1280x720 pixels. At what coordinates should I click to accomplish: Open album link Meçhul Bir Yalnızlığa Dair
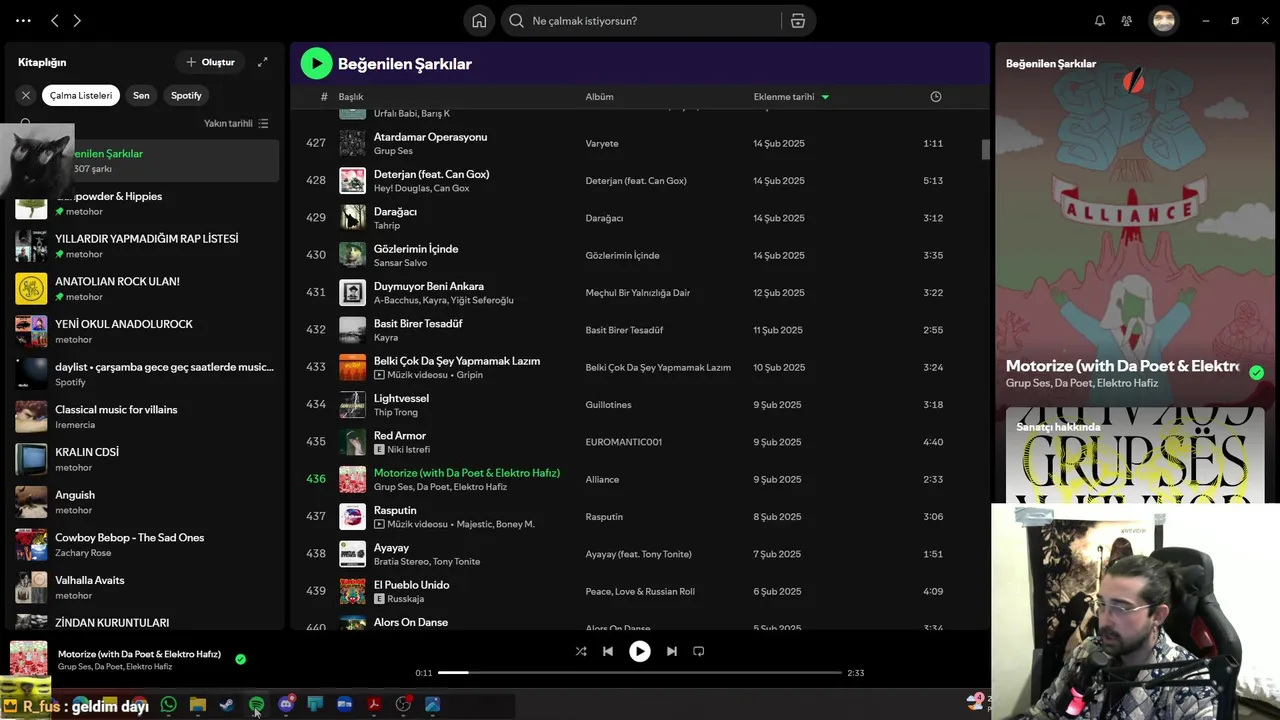click(x=637, y=293)
